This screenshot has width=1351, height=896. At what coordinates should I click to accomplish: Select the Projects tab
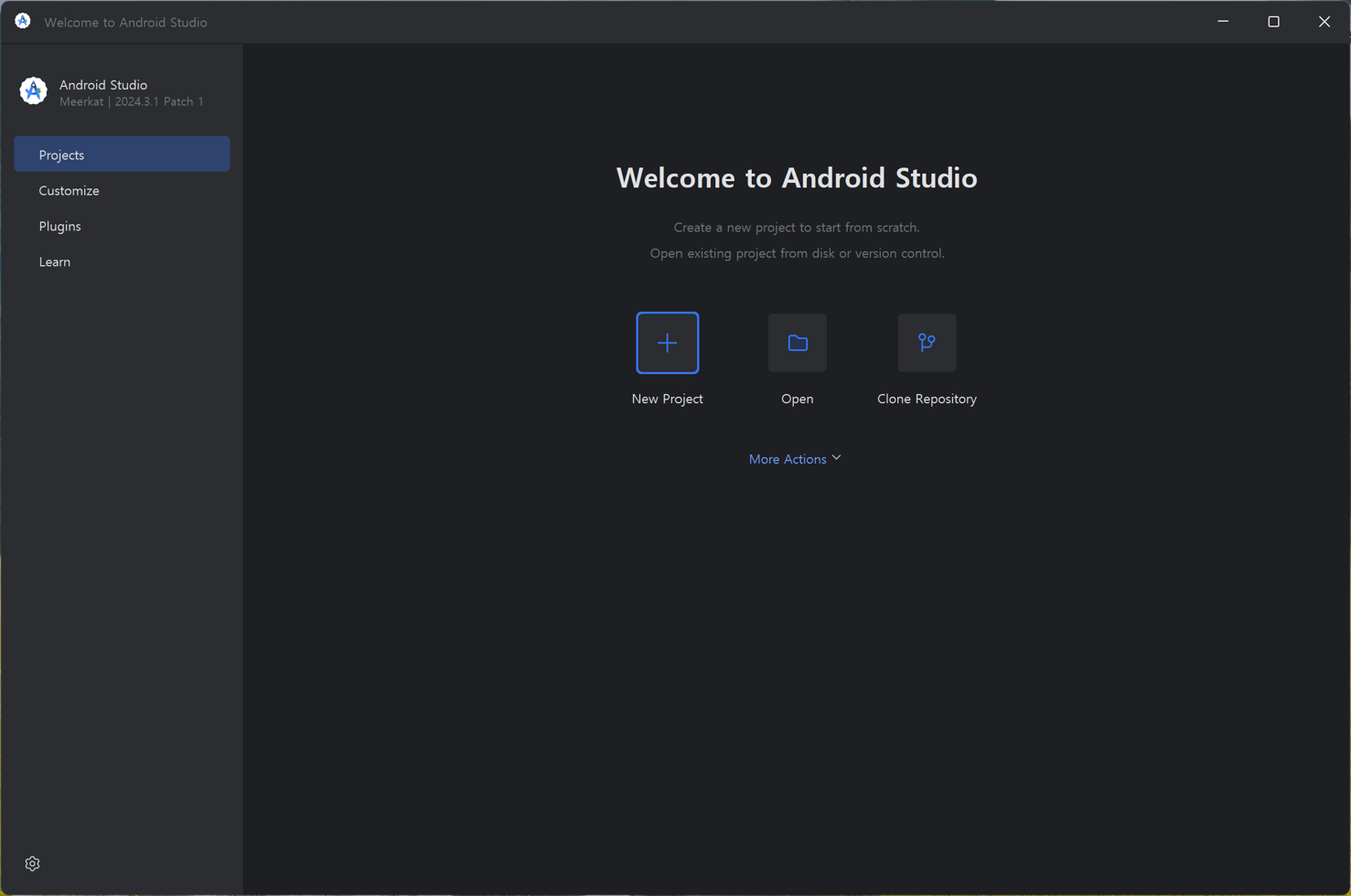[122, 155]
